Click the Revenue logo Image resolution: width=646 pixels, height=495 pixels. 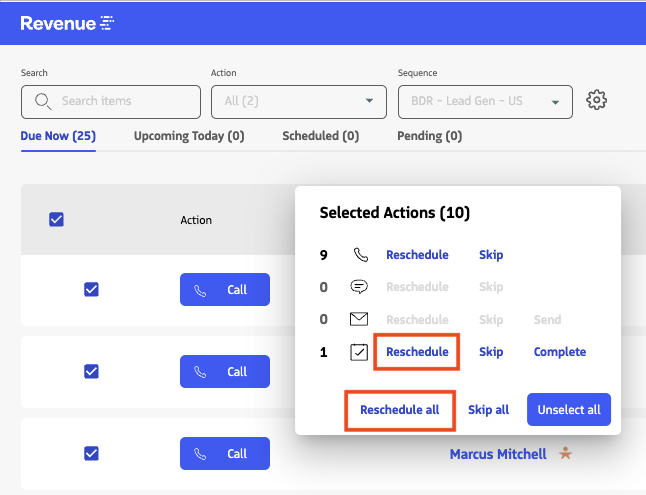coord(67,23)
